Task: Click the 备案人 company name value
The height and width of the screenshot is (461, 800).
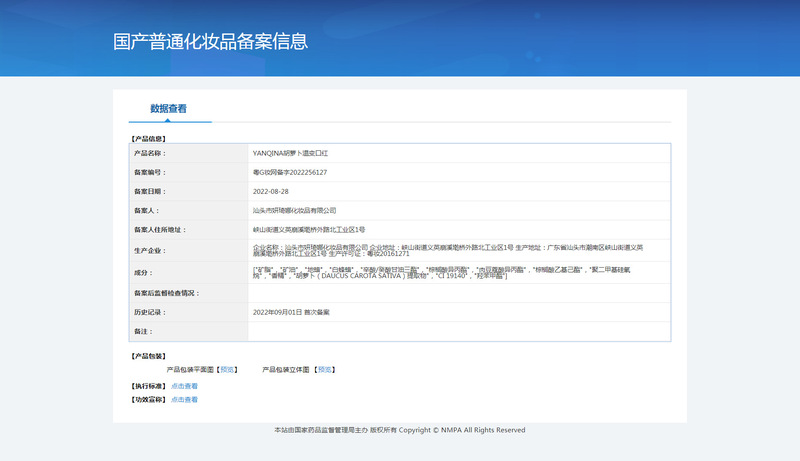Action: [294, 210]
